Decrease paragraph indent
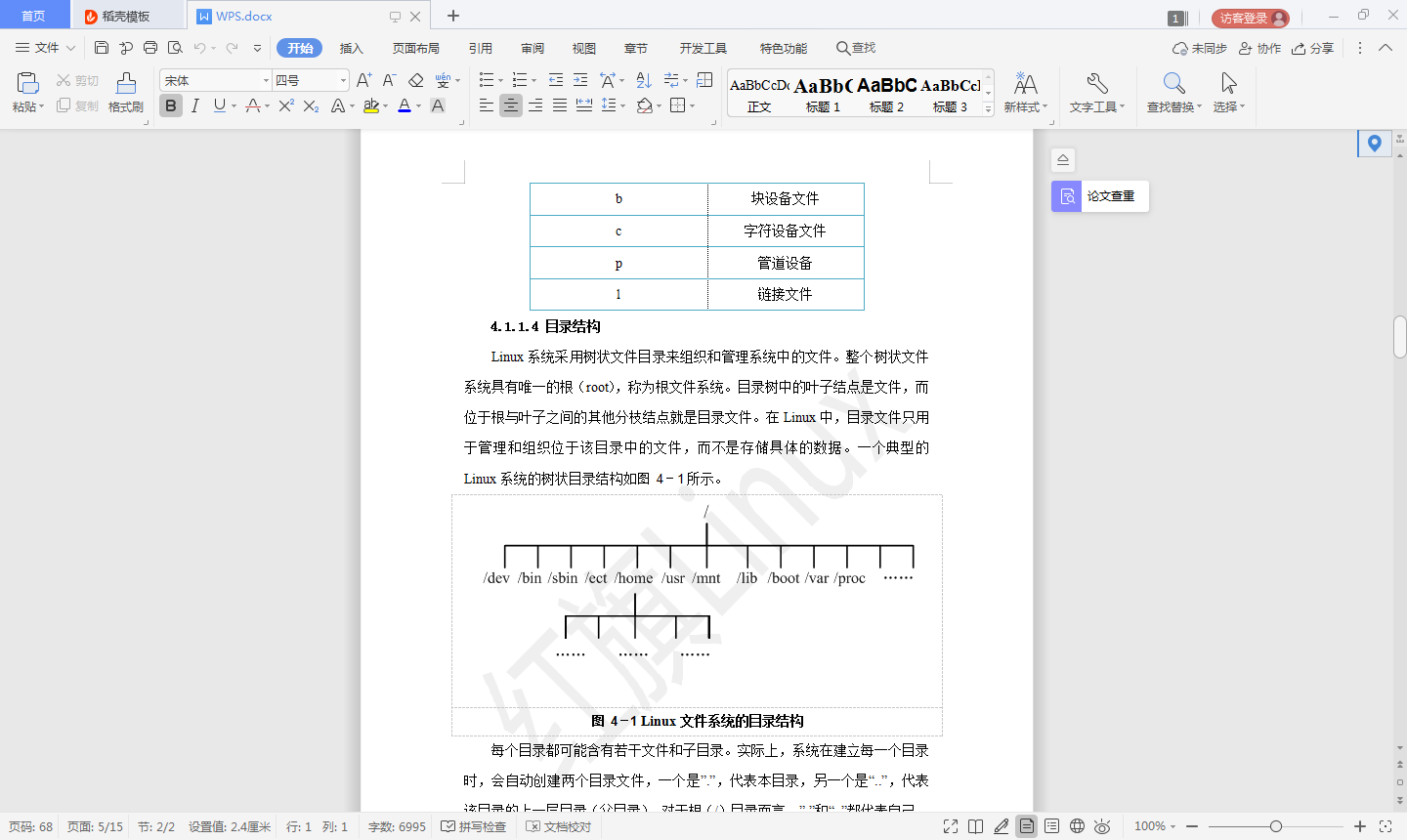 coord(556,80)
